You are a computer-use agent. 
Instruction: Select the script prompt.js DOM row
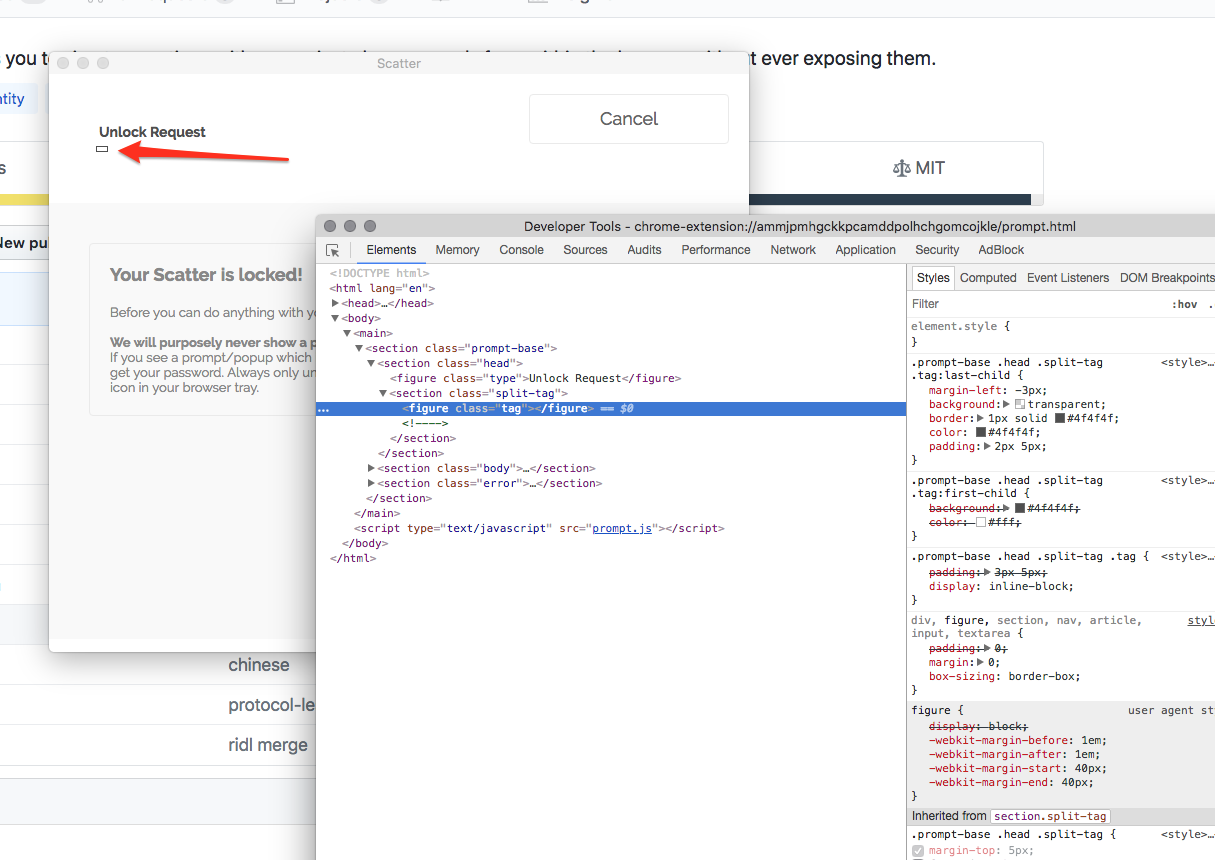tap(611, 528)
